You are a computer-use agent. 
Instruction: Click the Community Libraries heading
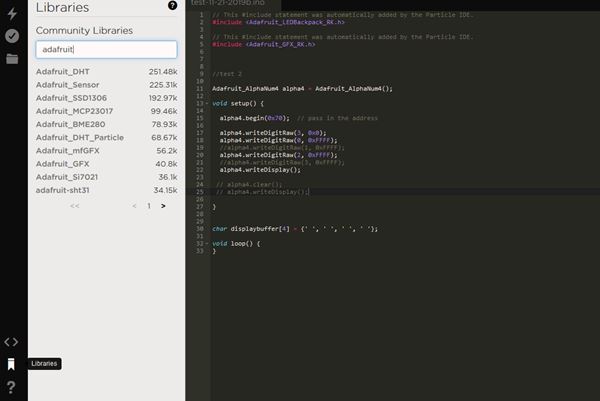[x=84, y=30]
